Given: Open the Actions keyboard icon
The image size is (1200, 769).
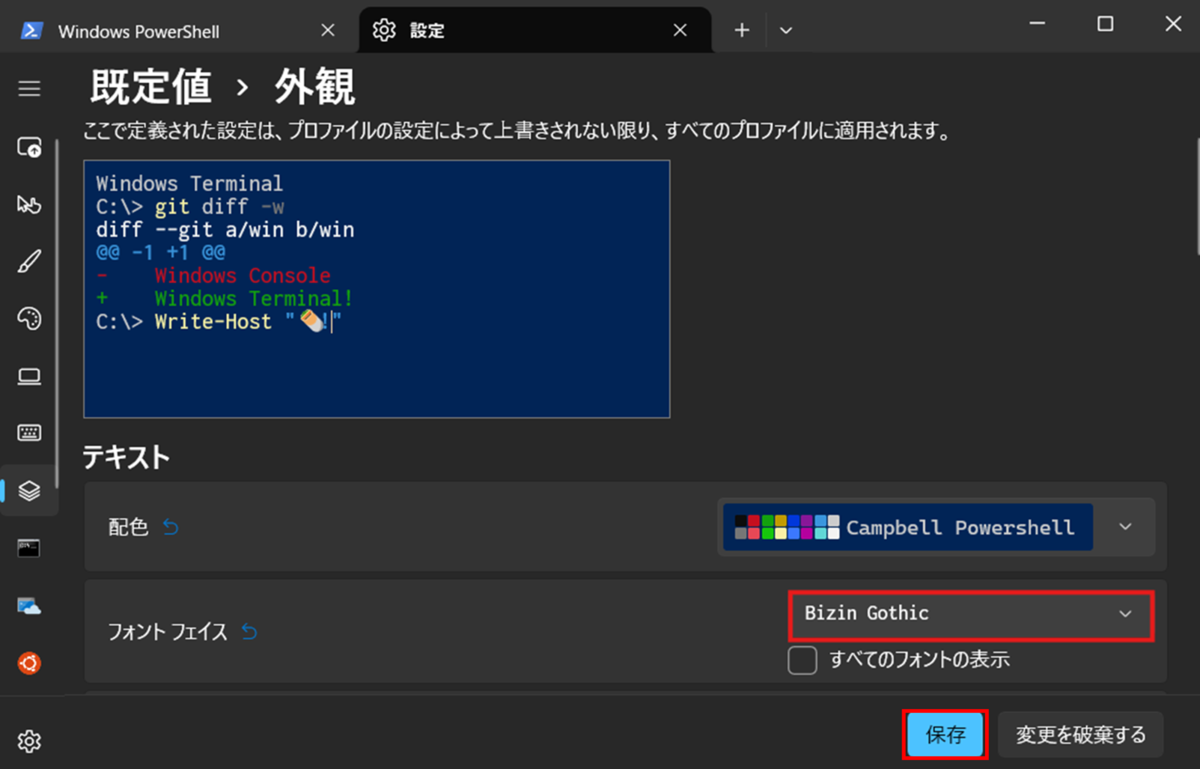Looking at the screenshot, I should (29, 433).
